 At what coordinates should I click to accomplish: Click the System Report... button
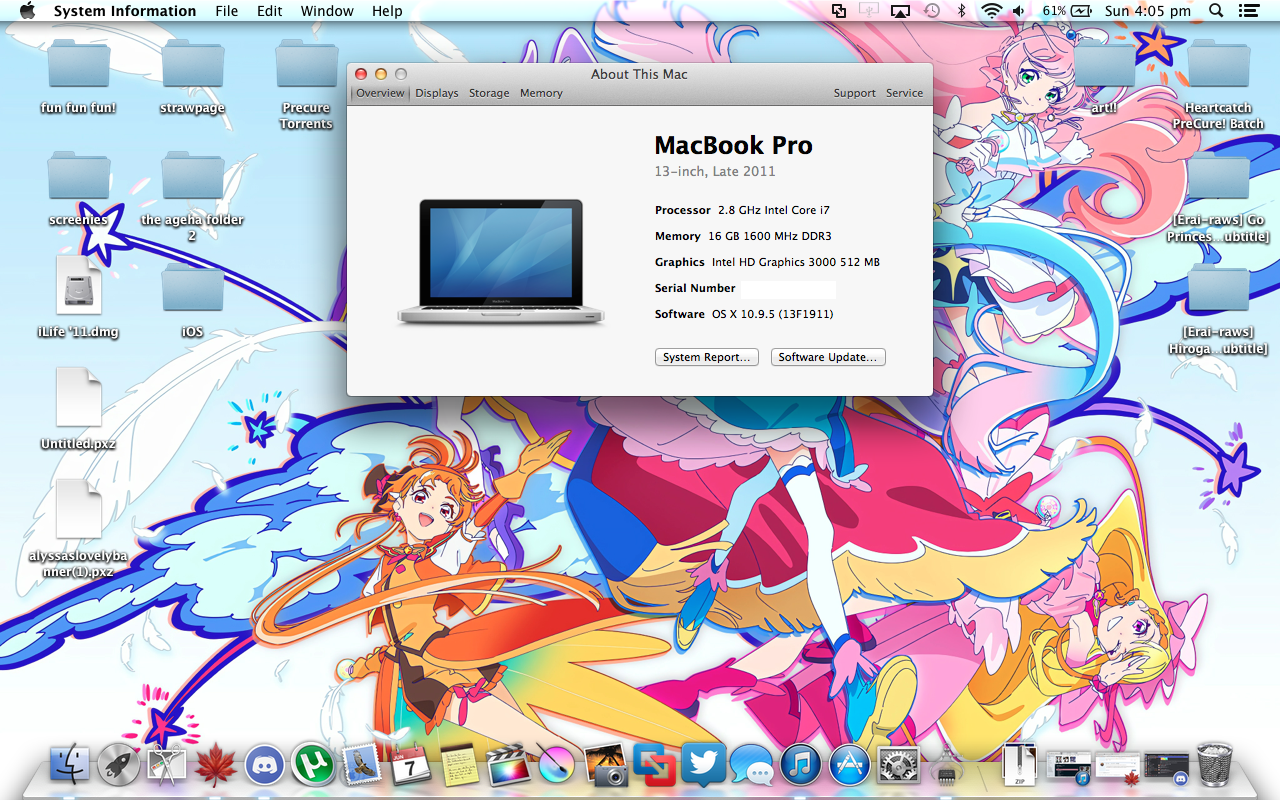click(707, 357)
